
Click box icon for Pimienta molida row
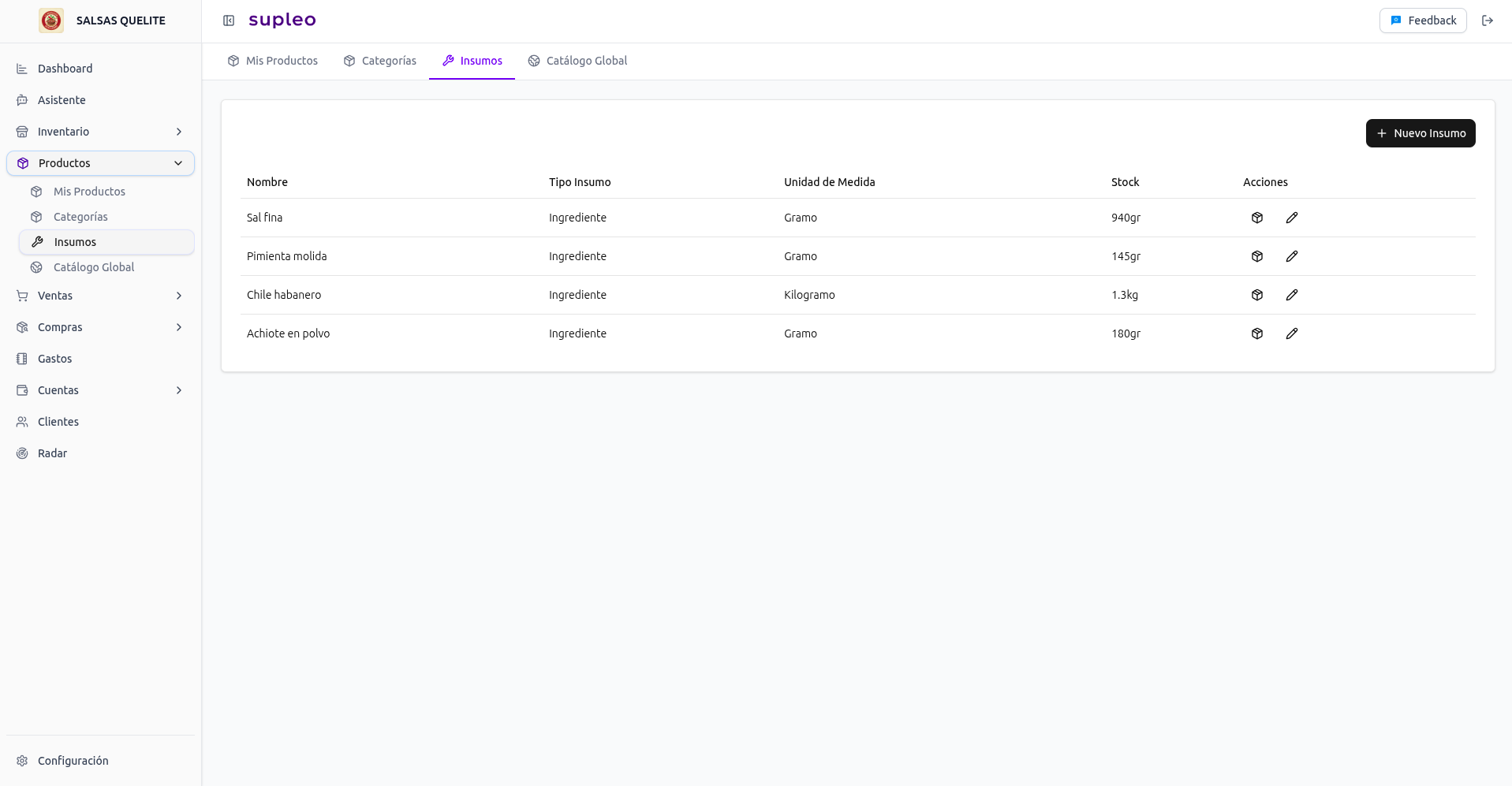1257,256
